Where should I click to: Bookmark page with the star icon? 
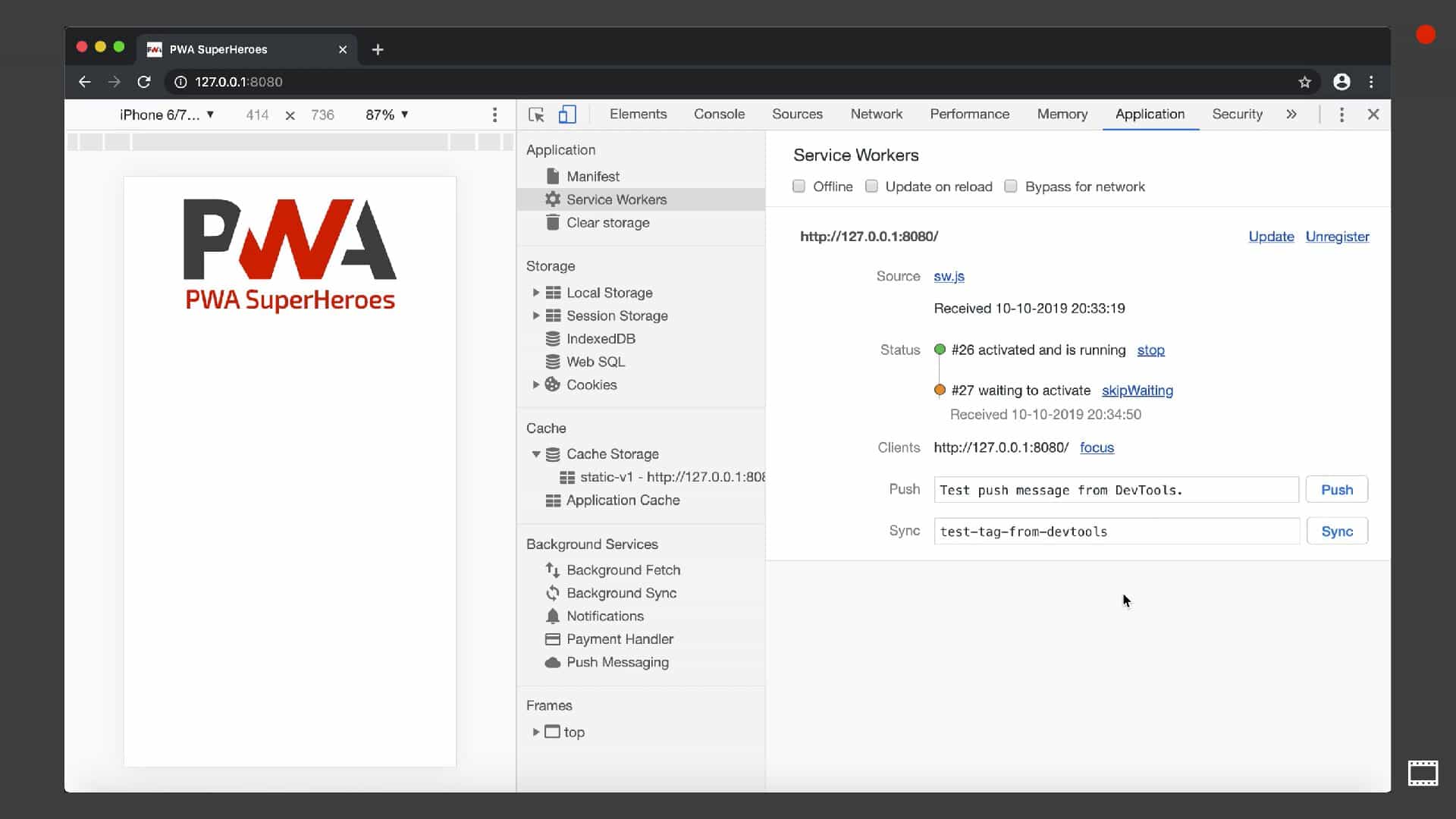(1304, 82)
